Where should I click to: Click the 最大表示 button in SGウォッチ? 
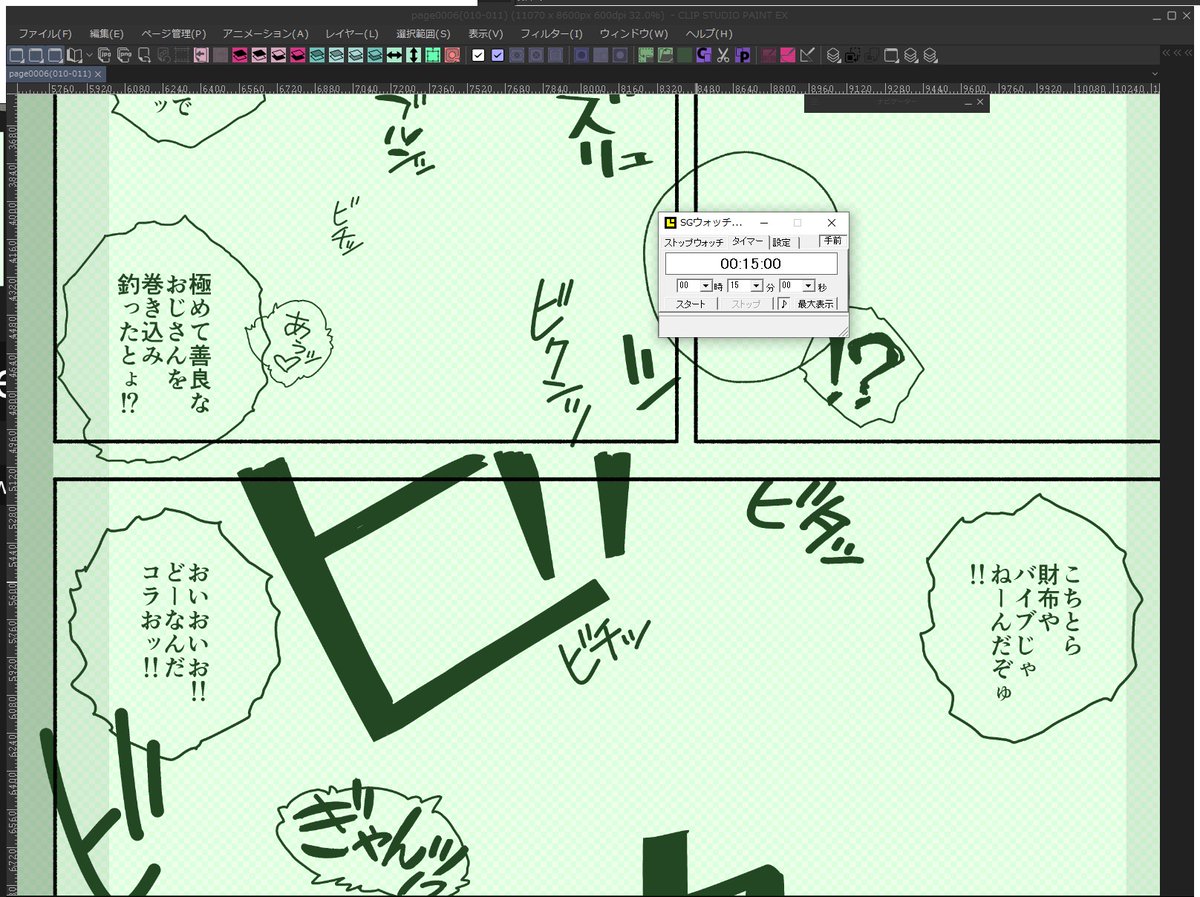tap(817, 303)
